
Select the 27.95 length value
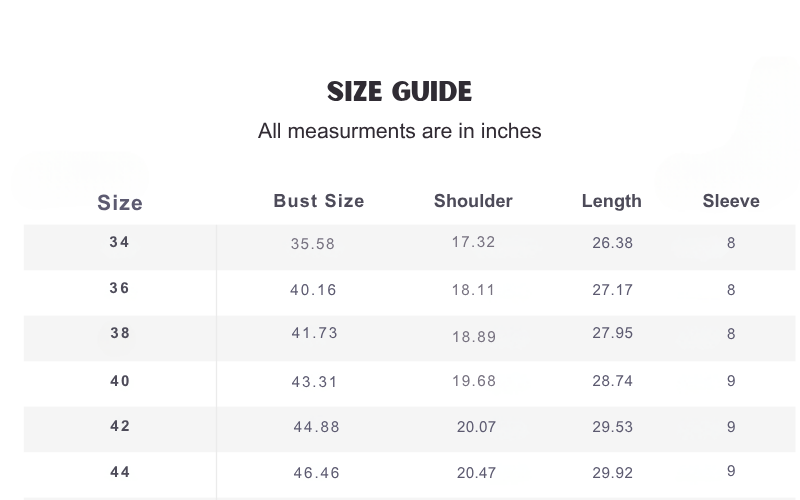coord(612,333)
